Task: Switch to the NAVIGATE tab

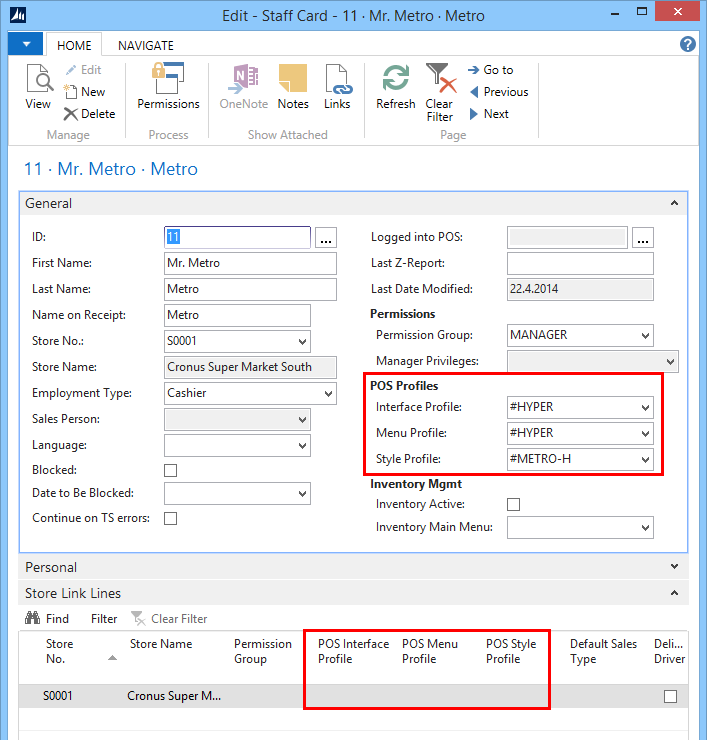Action: [146, 46]
